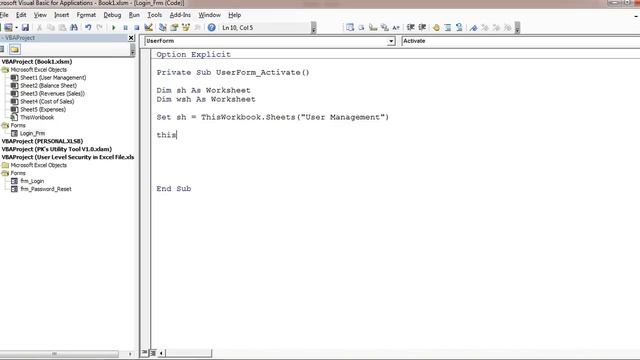This screenshot has height=360, width=640.
Task: Select VBAProject (Book1.xlsm) node
Action: pos(37,62)
